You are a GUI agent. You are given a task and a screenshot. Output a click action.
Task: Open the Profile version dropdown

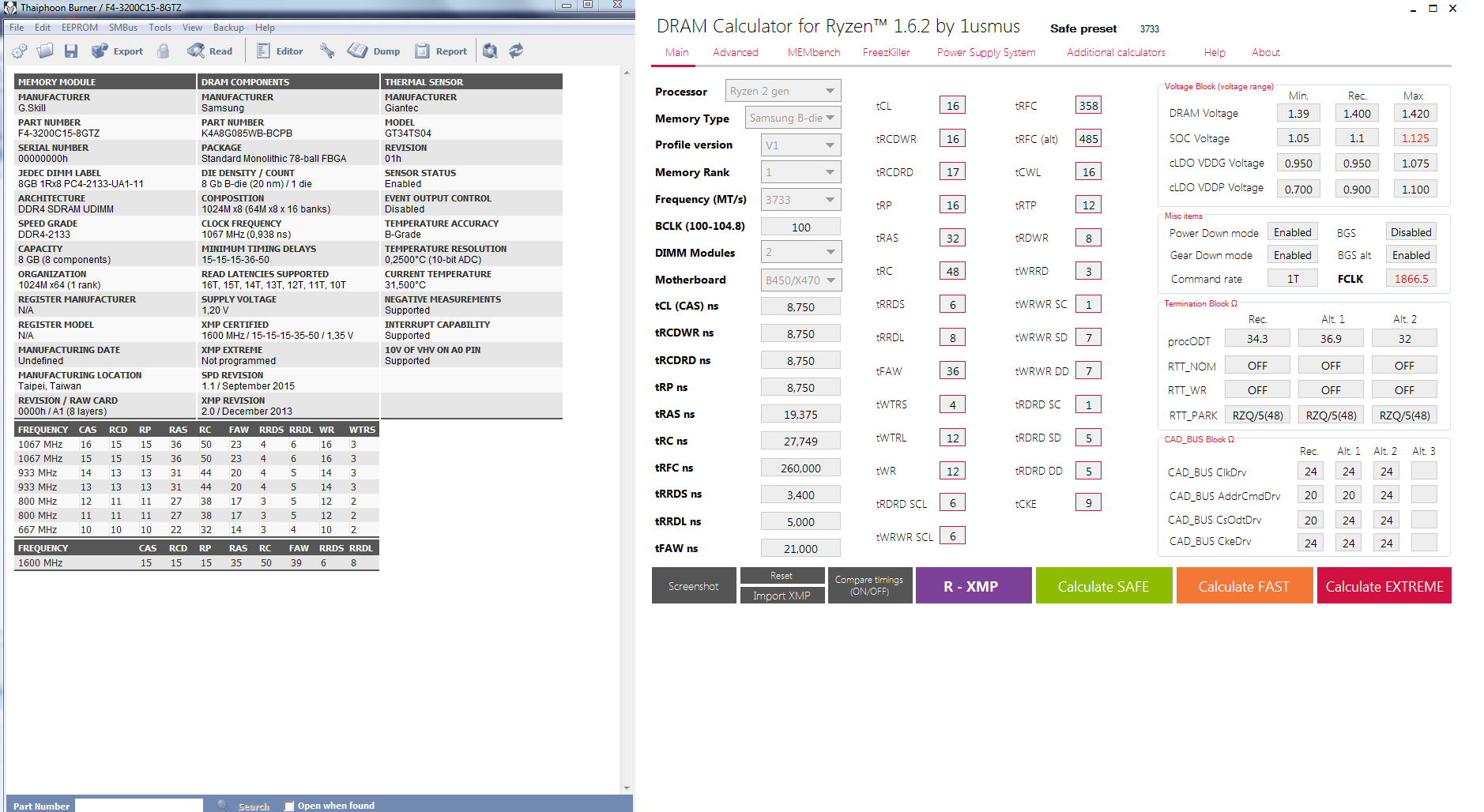click(x=800, y=145)
